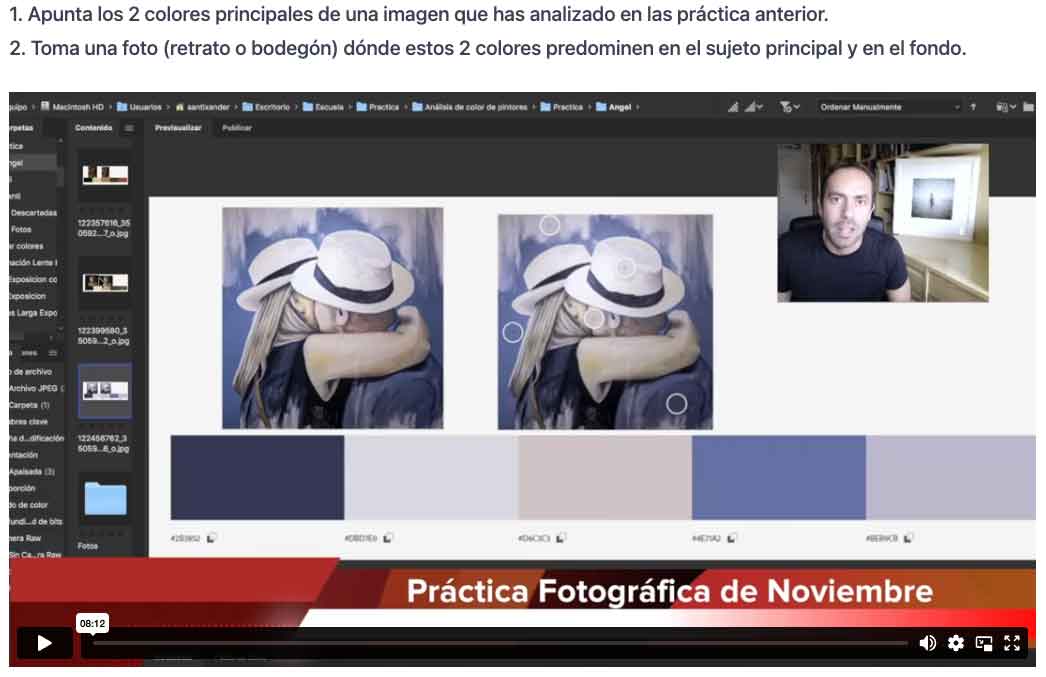Open Contenido panel options menu icon
Screen dimensions: 1046x677
(129, 128)
